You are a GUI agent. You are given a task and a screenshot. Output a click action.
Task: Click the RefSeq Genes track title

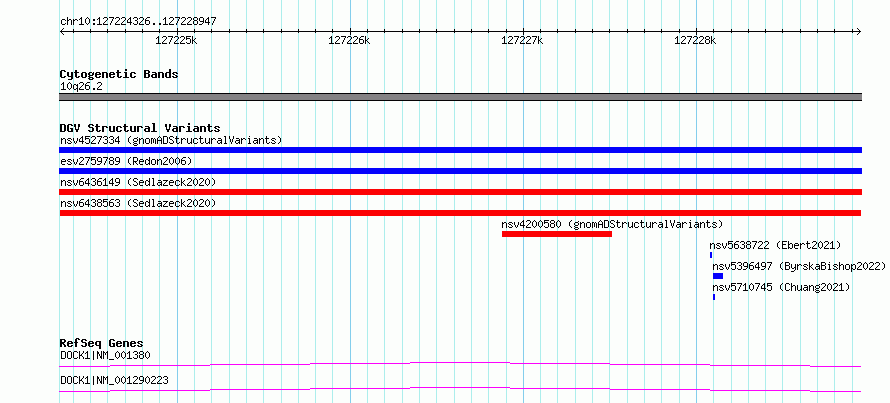(x=101, y=343)
